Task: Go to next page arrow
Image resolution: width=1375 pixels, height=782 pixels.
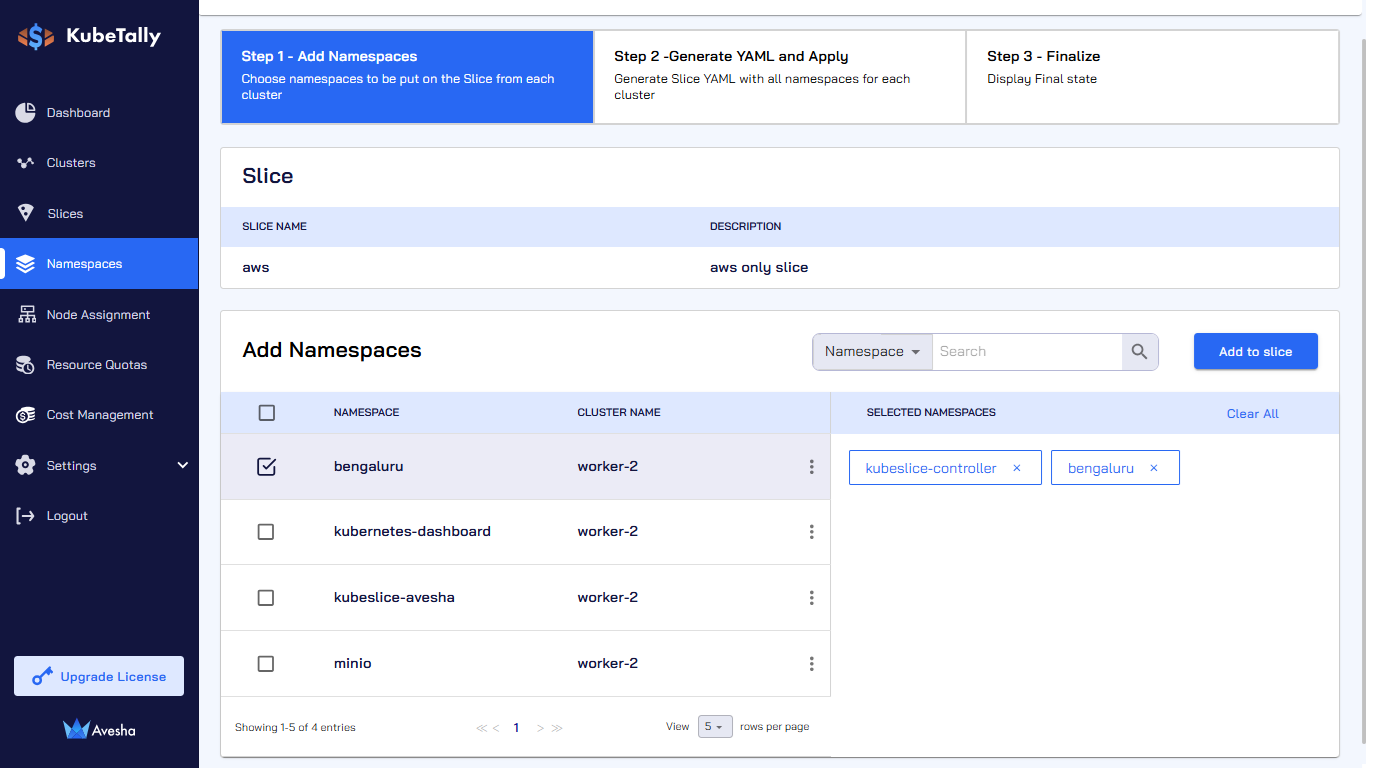Action: (540, 728)
